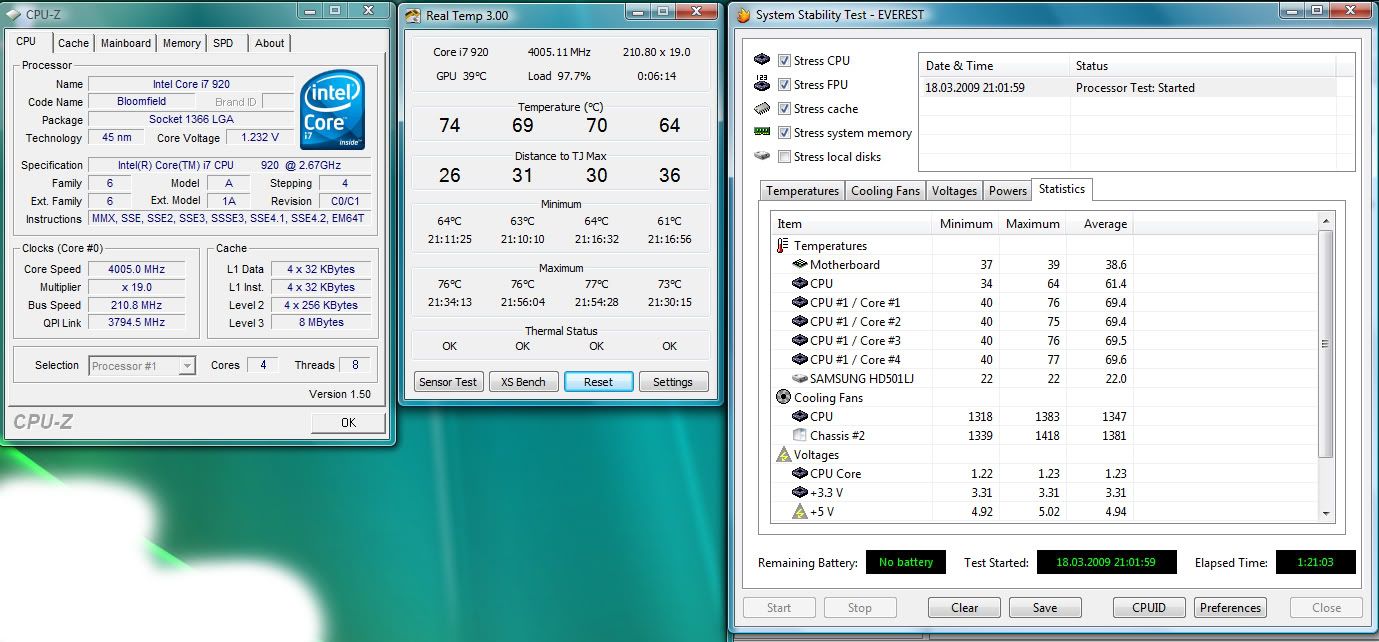Click the Motherboard row sensor icon
Viewport: 1379px width, 642px height.
tap(800, 265)
